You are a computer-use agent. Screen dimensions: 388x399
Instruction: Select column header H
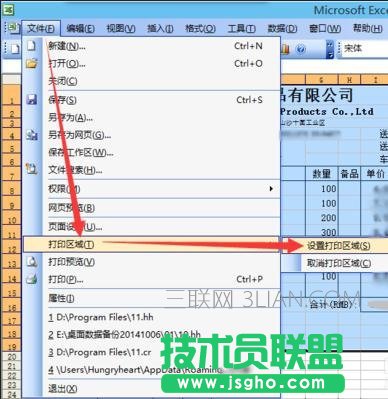click(349, 80)
